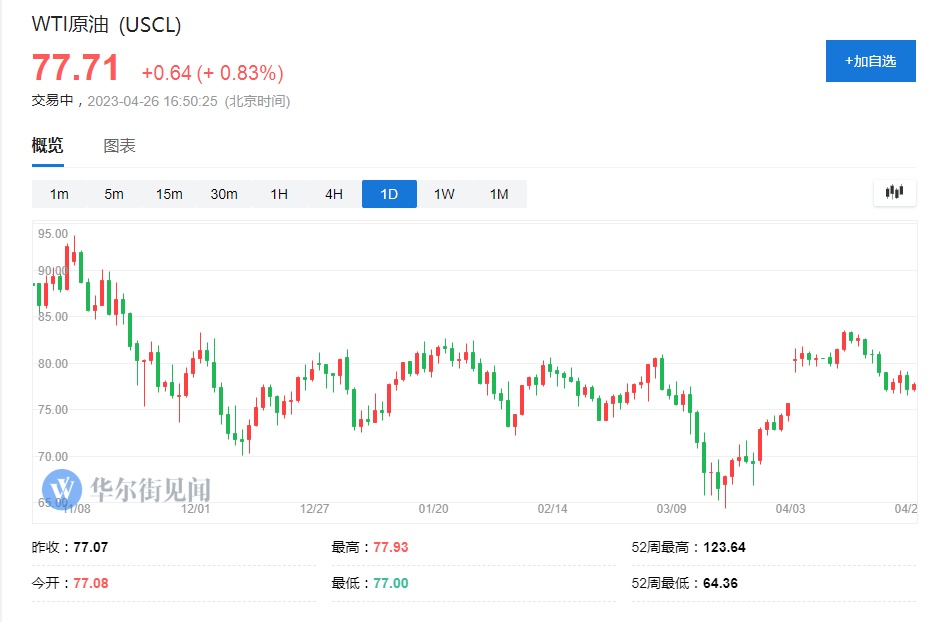Select the active 1D interval

389,194
